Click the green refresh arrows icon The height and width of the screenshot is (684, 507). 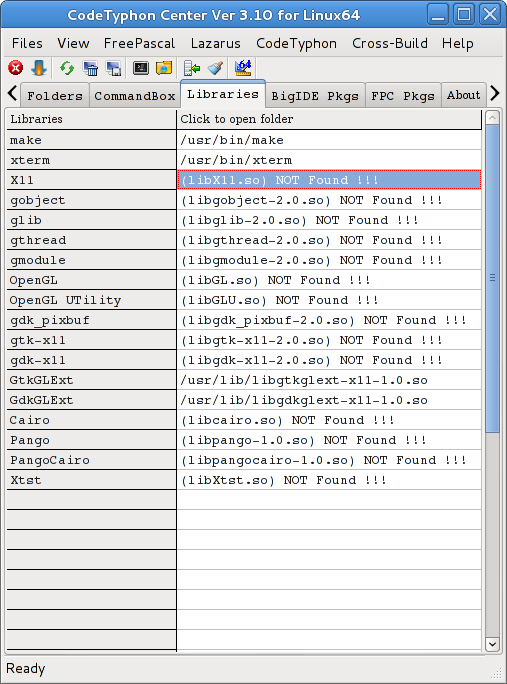click(67, 68)
